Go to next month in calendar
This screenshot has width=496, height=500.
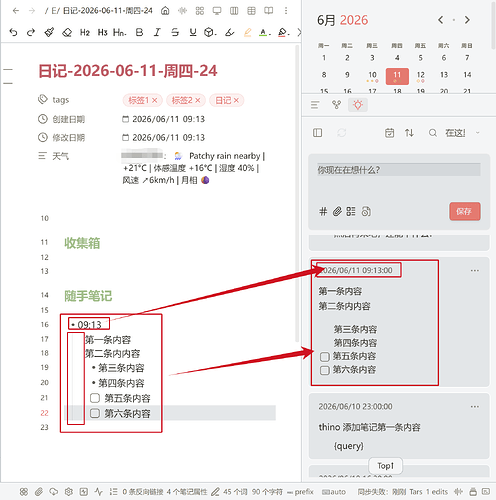[467, 20]
